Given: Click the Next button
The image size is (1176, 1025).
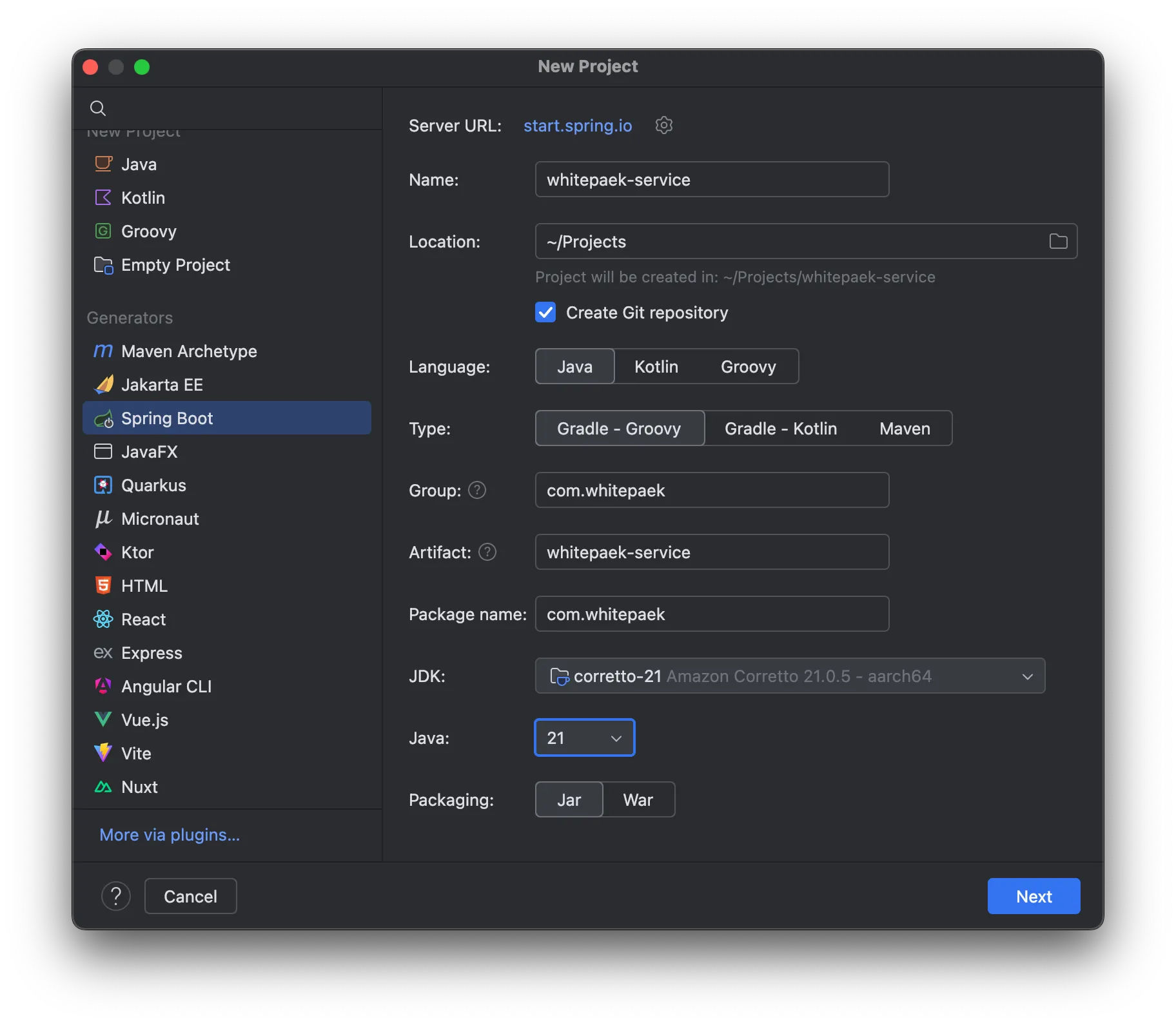Looking at the screenshot, I should [1034, 896].
